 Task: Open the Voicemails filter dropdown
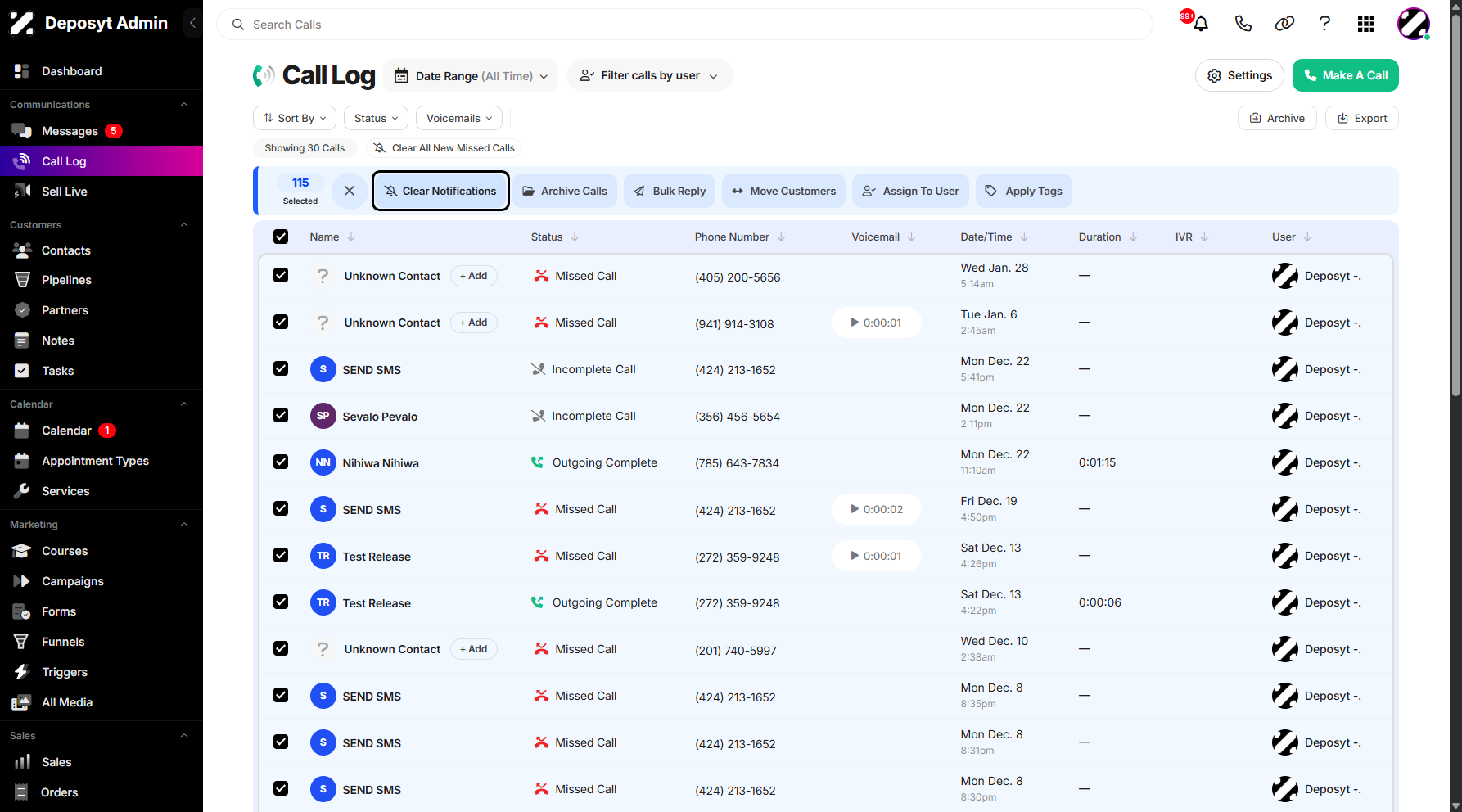point(459,118)
